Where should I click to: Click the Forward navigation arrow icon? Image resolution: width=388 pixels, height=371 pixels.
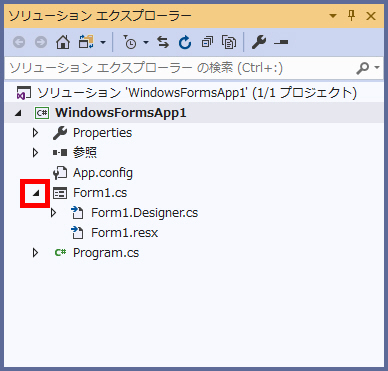tap(41, 42)
